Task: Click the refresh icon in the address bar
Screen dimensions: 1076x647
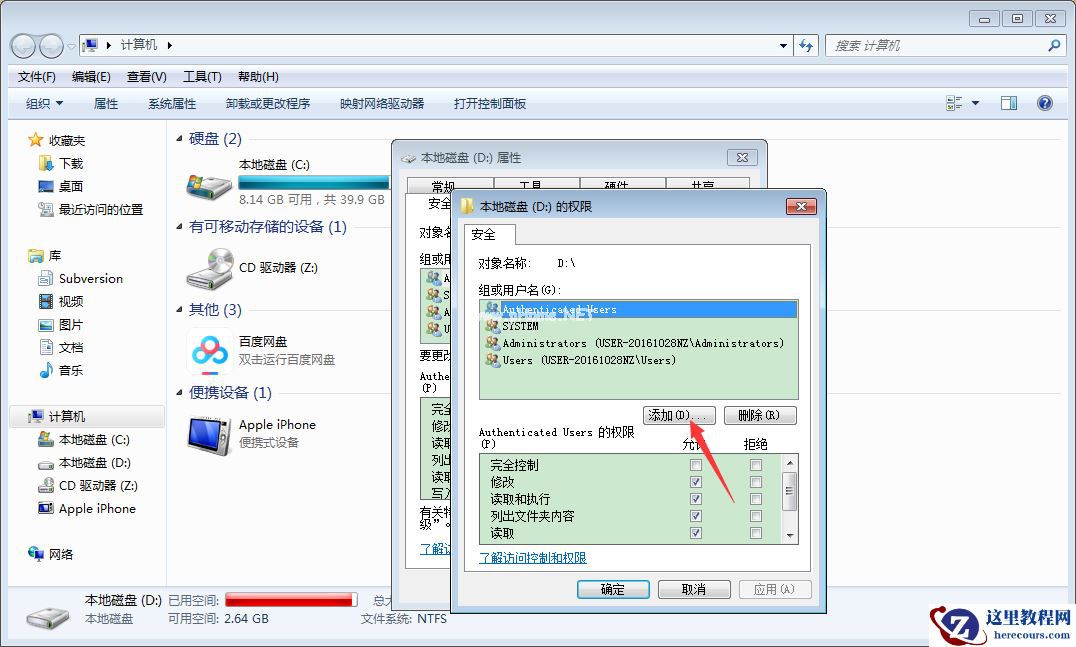Action: coord(807,45)
